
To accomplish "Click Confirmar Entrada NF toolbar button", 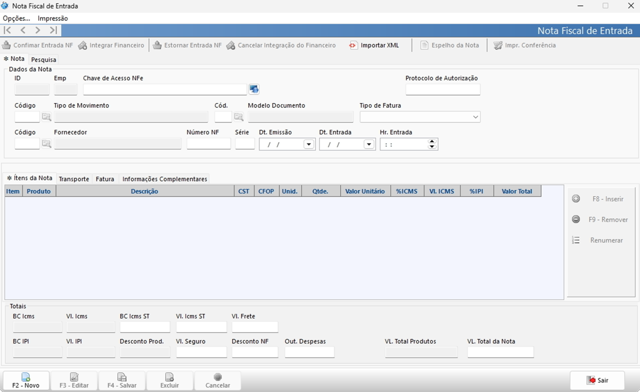I will pyautogui.click(x=37, y=45).
